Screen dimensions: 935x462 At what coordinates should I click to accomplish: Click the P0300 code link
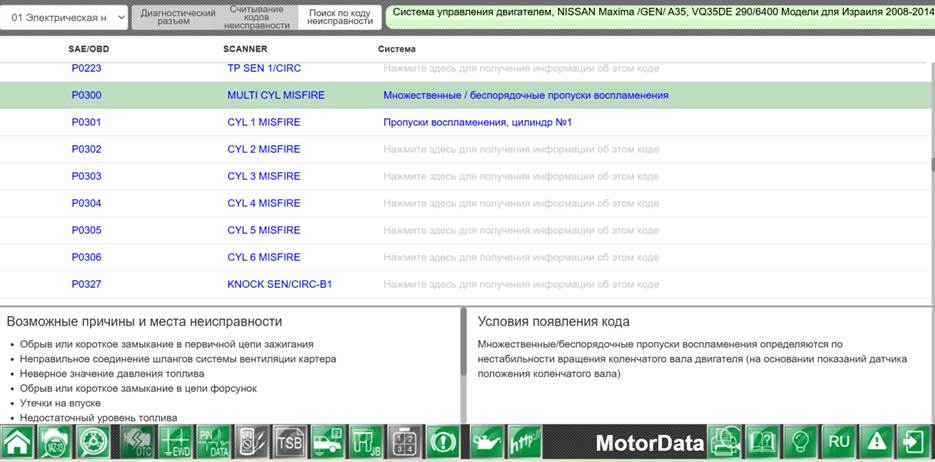[x=86, y=95]
